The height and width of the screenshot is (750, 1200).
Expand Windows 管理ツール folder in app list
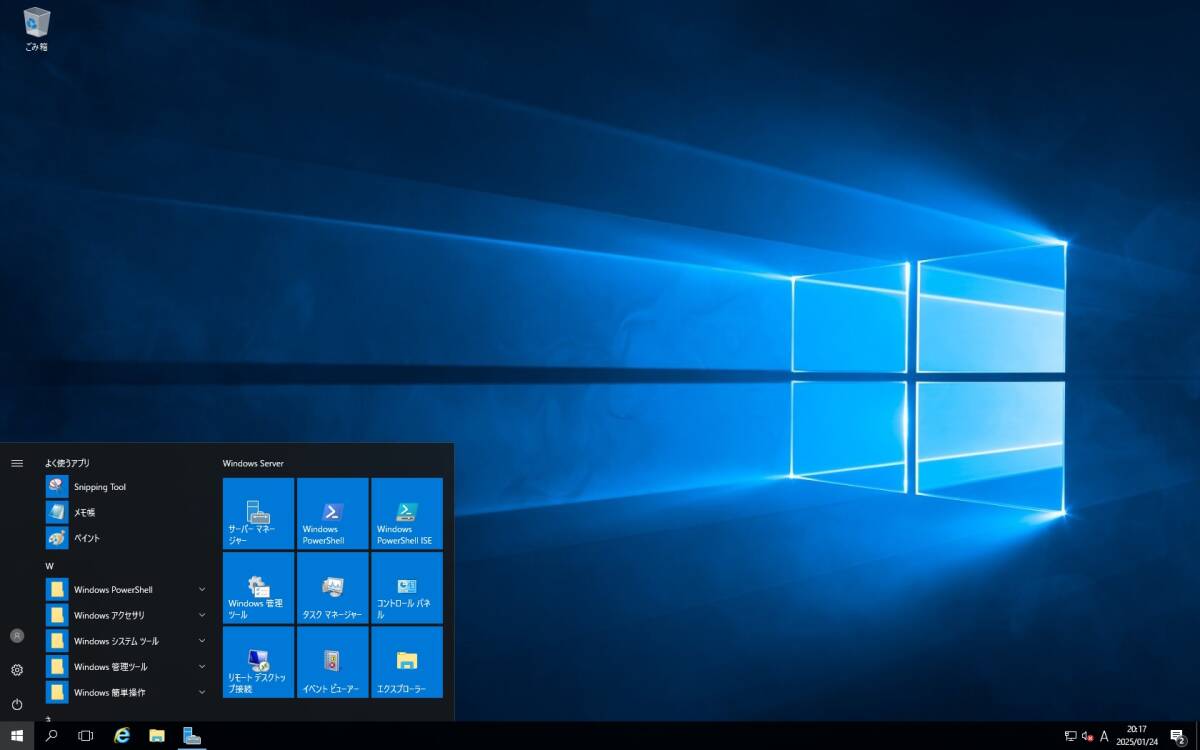[x=127, y=667]
